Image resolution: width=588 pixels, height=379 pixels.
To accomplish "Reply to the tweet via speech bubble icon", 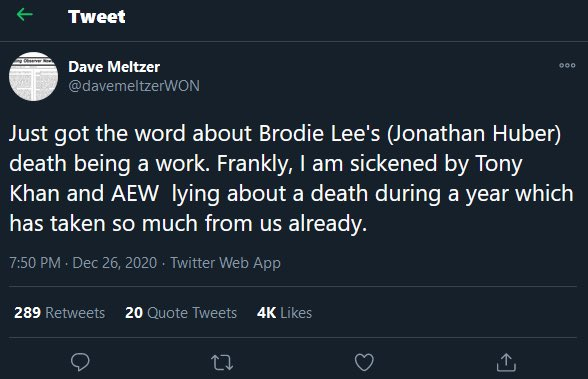I will click(80, 362).
